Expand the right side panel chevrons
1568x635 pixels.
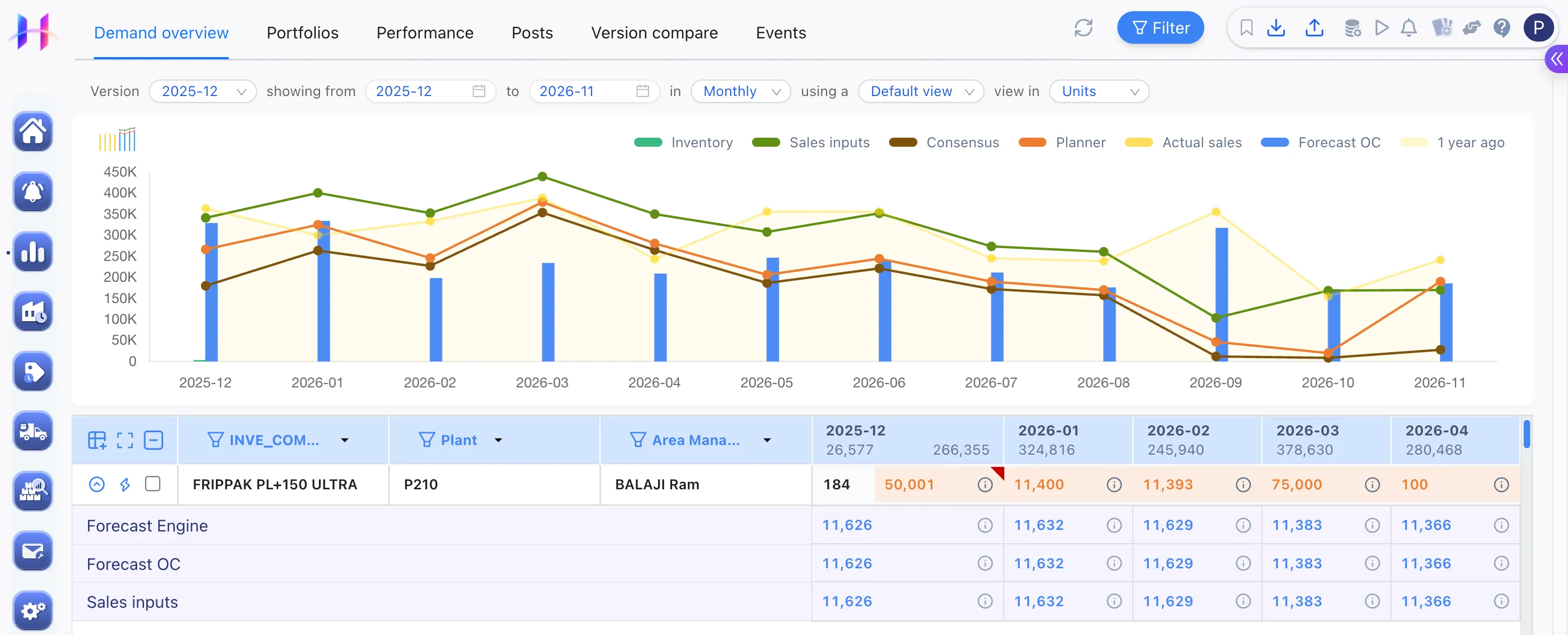coord(1557,59)
